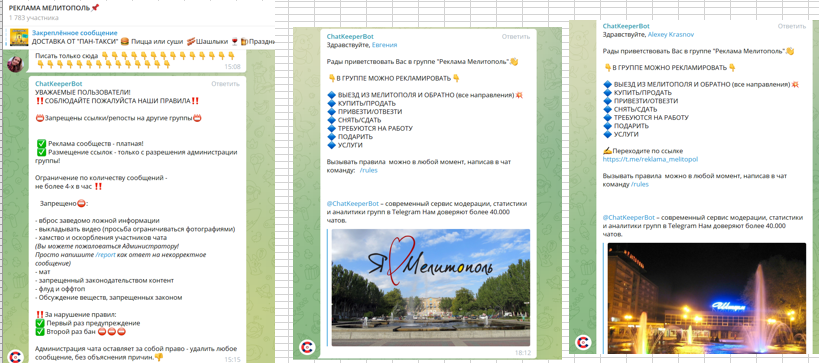Open the t.me/reklama_melitopol link
The image size is (819, 363).
pos(650,159)
